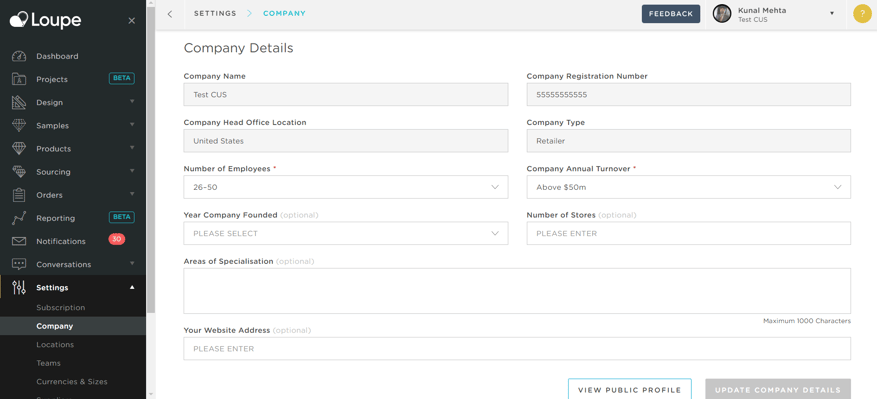877x399 pixels.
Task: Expand the Design menu arrow
Action: (x=132, y=101)
